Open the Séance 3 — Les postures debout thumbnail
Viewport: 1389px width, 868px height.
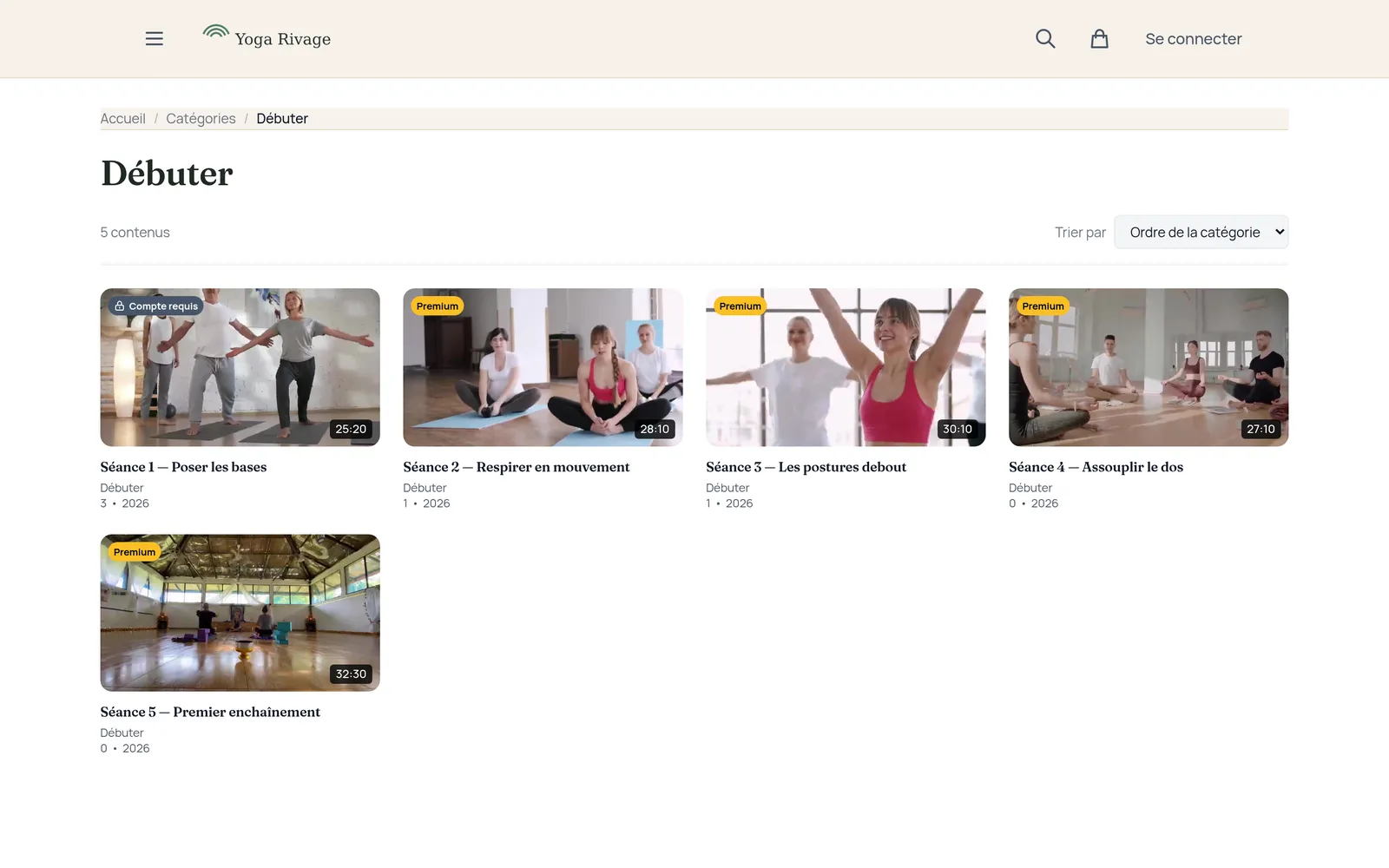point(846,367)
